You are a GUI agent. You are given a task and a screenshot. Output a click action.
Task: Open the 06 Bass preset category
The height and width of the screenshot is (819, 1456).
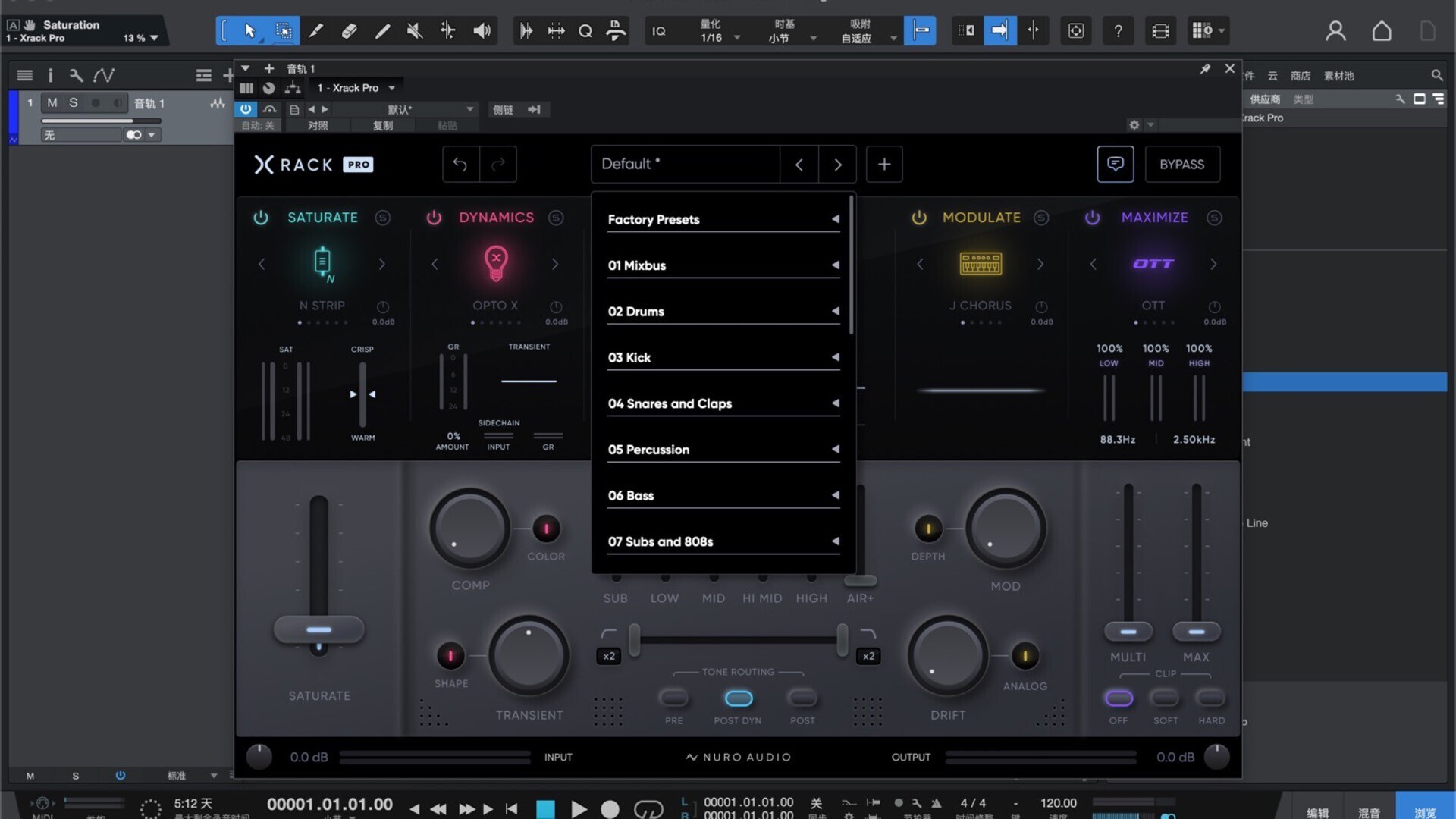(723, 495)
